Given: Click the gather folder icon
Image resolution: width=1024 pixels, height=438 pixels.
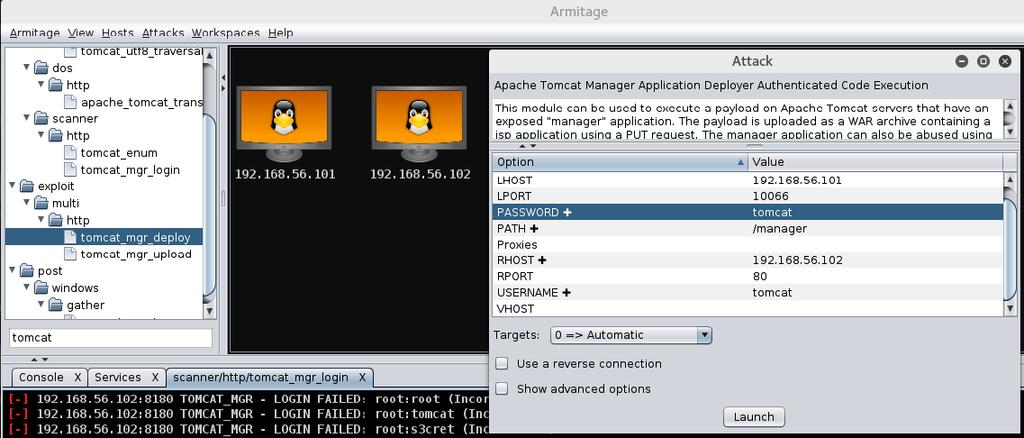Looking at the screenshot, I should tap(56, 305).
